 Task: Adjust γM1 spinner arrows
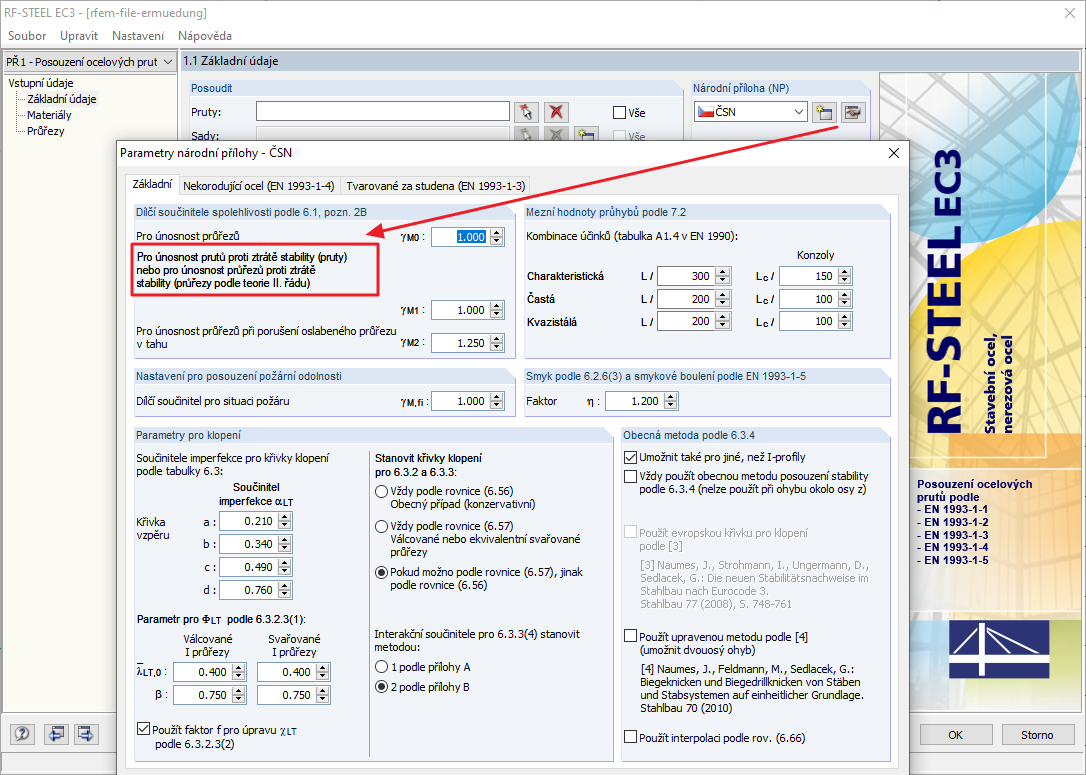point(497,310)
